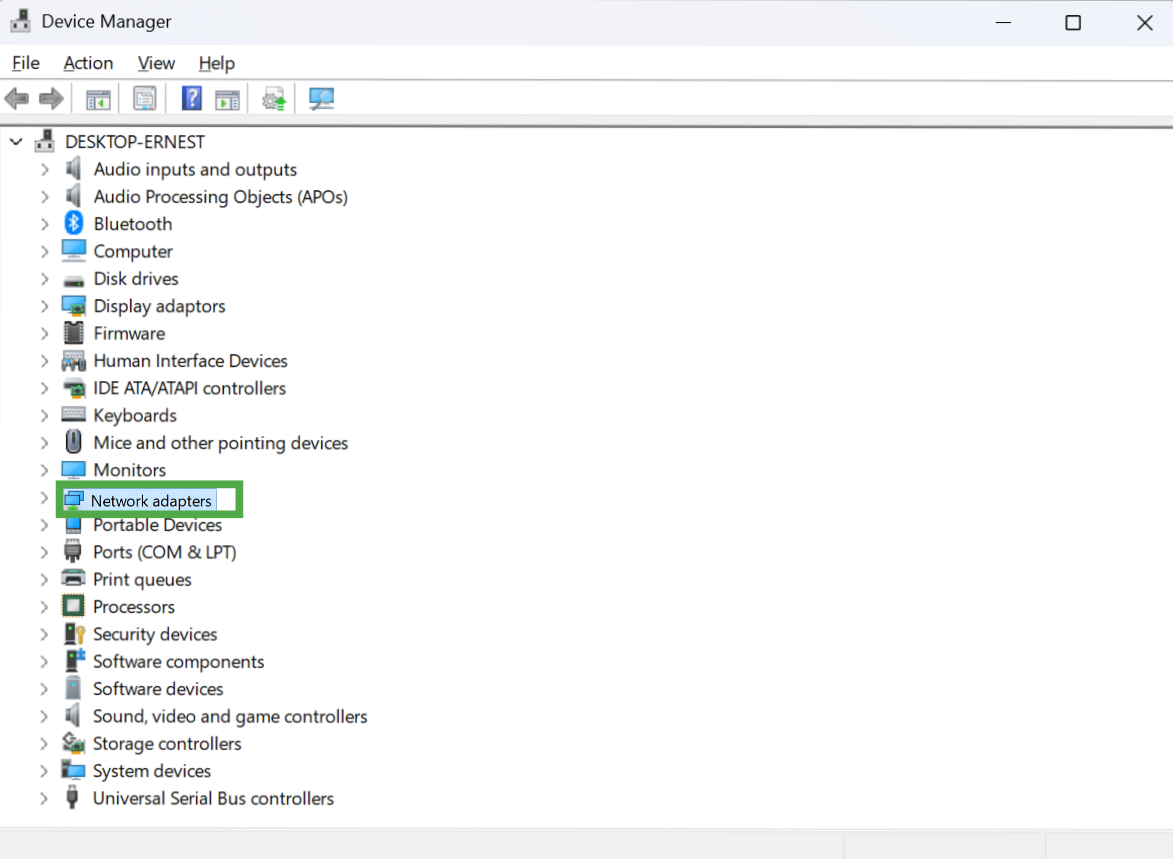
Task: Click the Storage controllers icon
Action: tap(73, 742)
